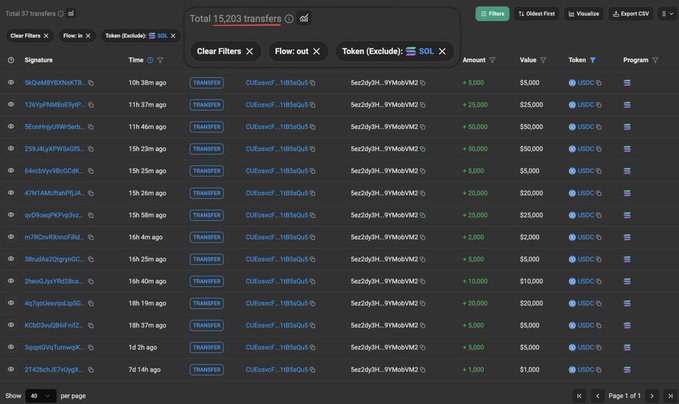The height and width of the screenshot is (404, 679).
Task: Remove the Flow: In filter chip
Action: [x=88, y=36]
